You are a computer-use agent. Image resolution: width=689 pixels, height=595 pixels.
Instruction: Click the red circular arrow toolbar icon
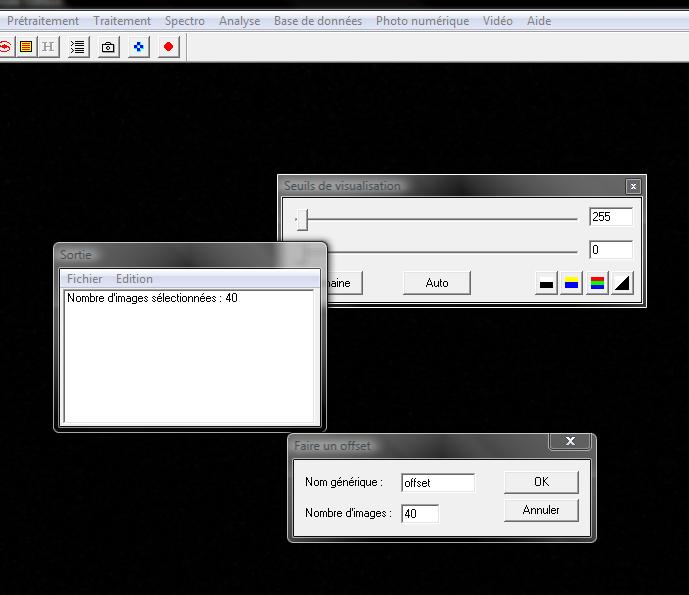click(5, 47)
